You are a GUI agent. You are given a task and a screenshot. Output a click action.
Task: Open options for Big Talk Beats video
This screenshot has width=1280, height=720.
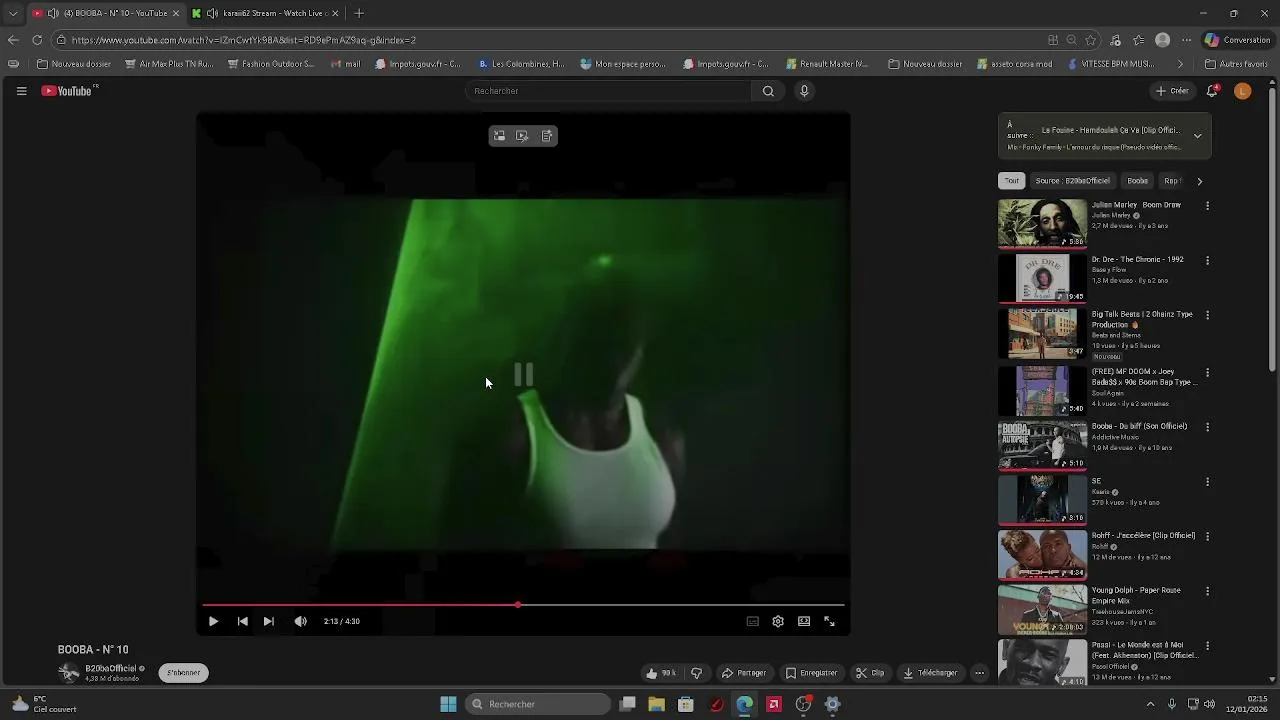point(1207,315)
